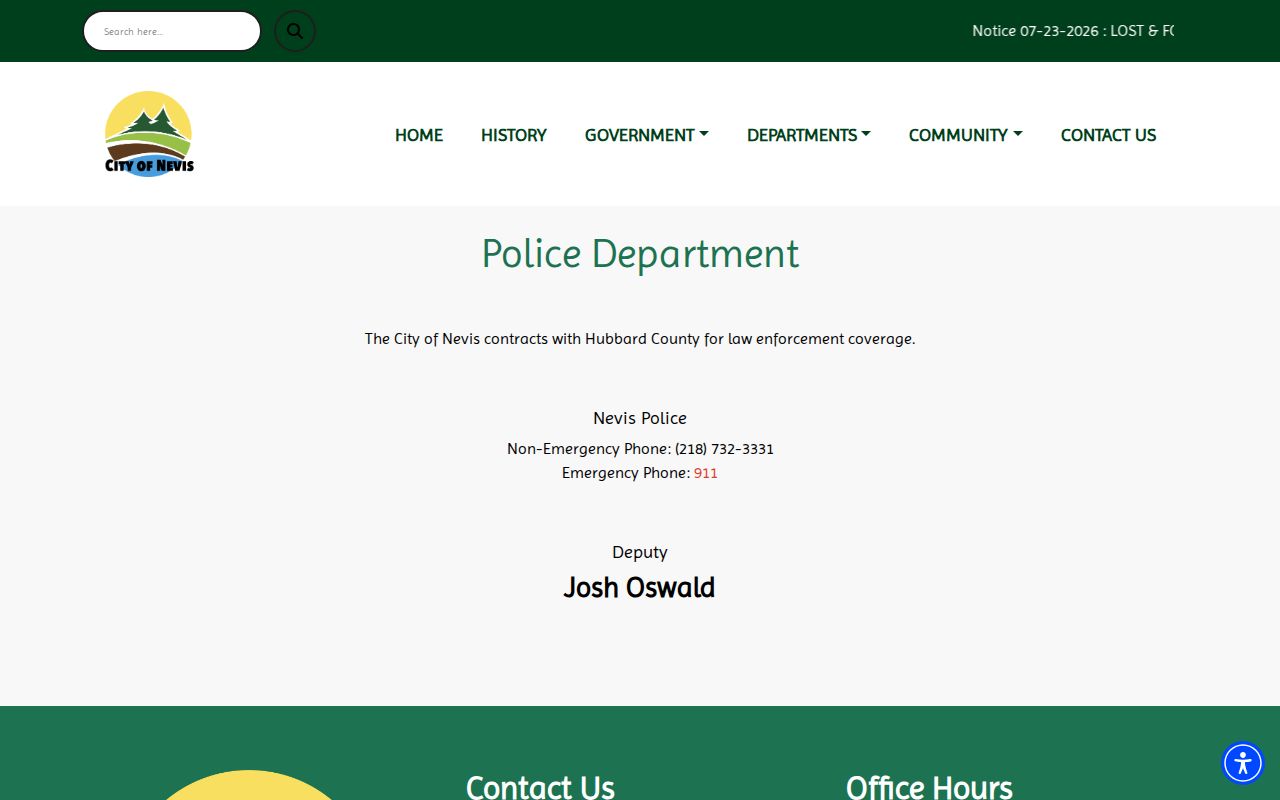Screen dimensions: 1280x800
Task: Click the City of Nevis logo
Action: click(149, 134)
